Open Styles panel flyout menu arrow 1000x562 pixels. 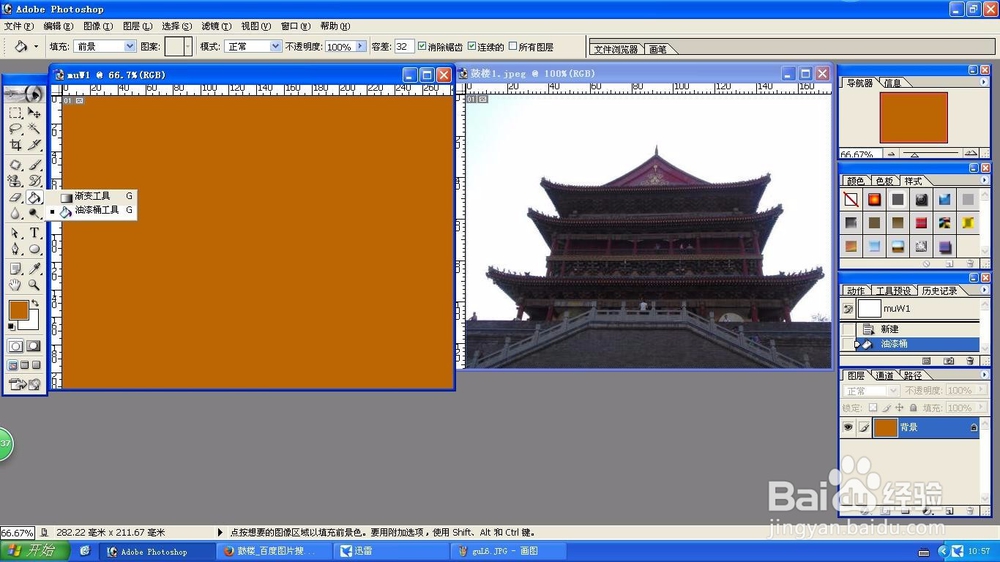coord(983,181)
